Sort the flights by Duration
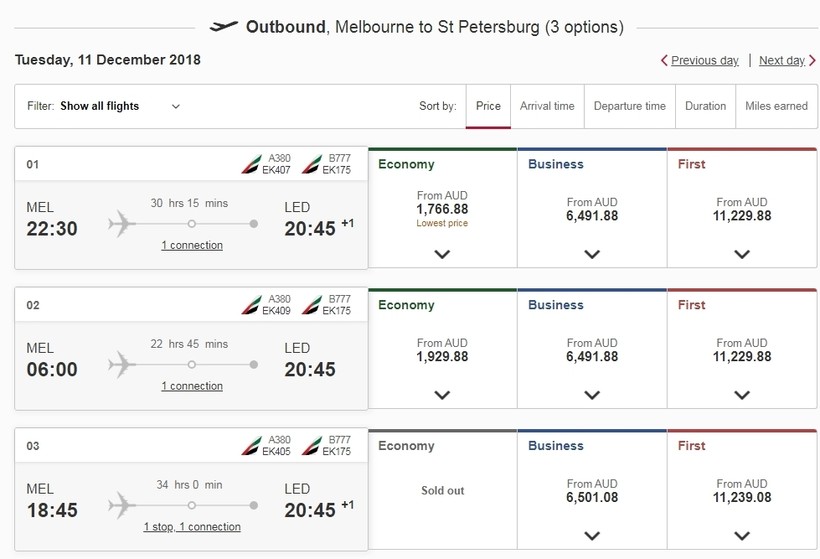This screenshot has width=820, height=559. (x=705, y=106)
